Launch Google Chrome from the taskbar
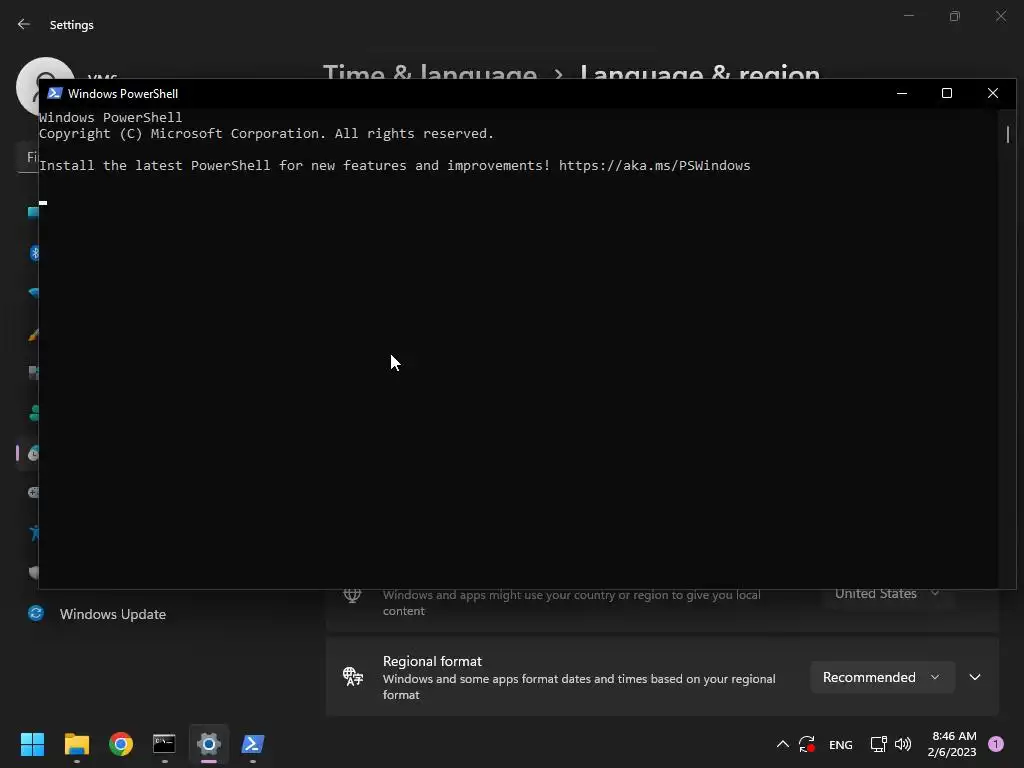The image size is (1024, 768). tap(121, 744)
